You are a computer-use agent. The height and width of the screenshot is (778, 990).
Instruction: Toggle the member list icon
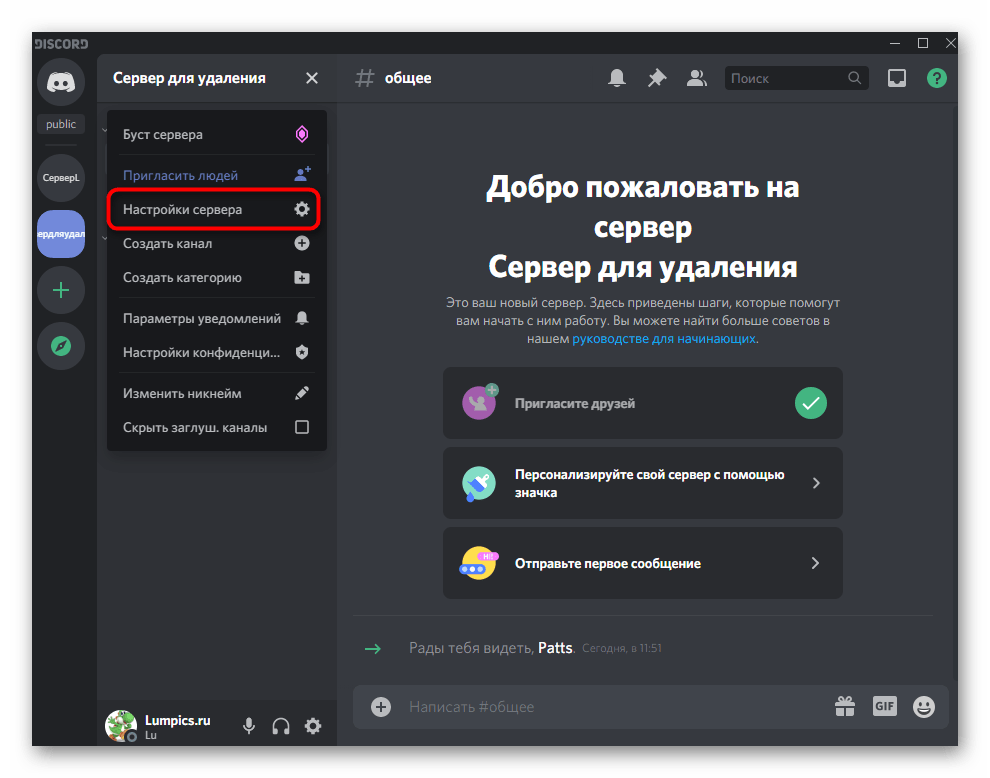pyautogui.click(x=697, y=78)
